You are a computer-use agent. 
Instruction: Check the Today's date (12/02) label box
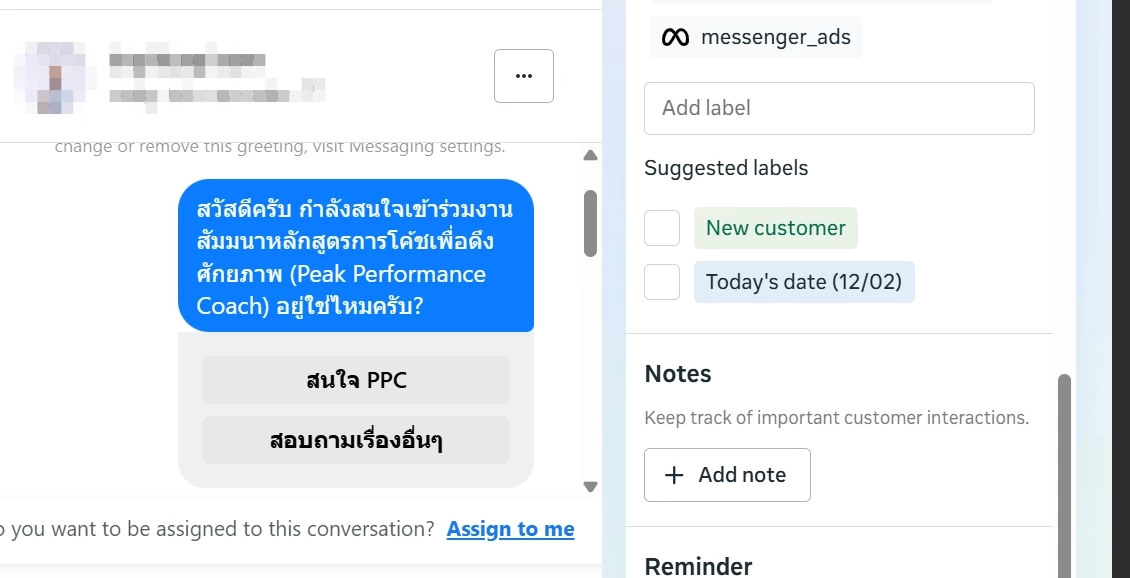click(662, 282)
